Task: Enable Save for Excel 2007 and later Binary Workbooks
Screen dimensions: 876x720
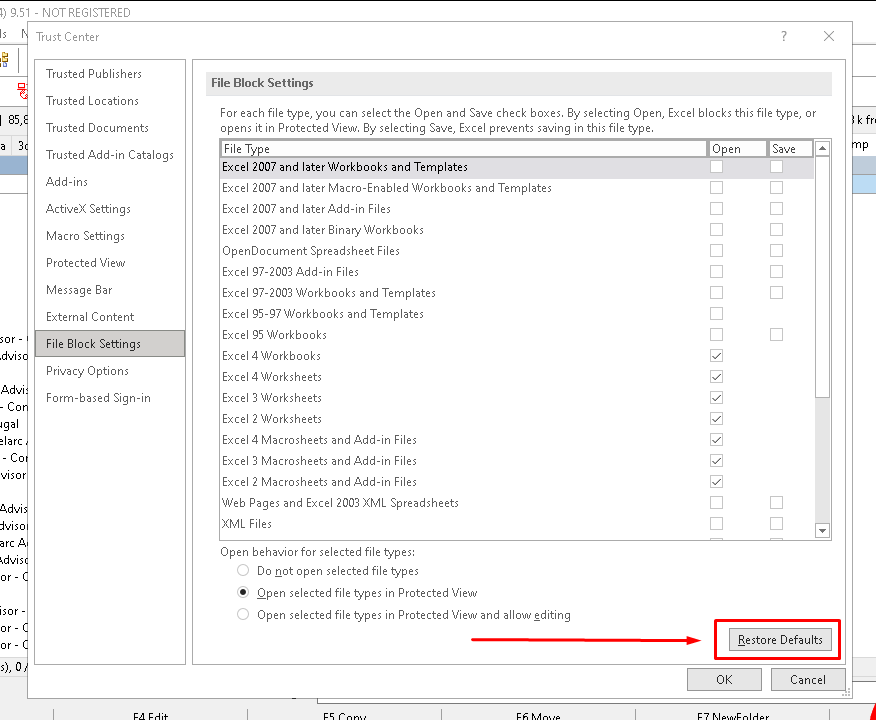Action: (x=777, y=230)
